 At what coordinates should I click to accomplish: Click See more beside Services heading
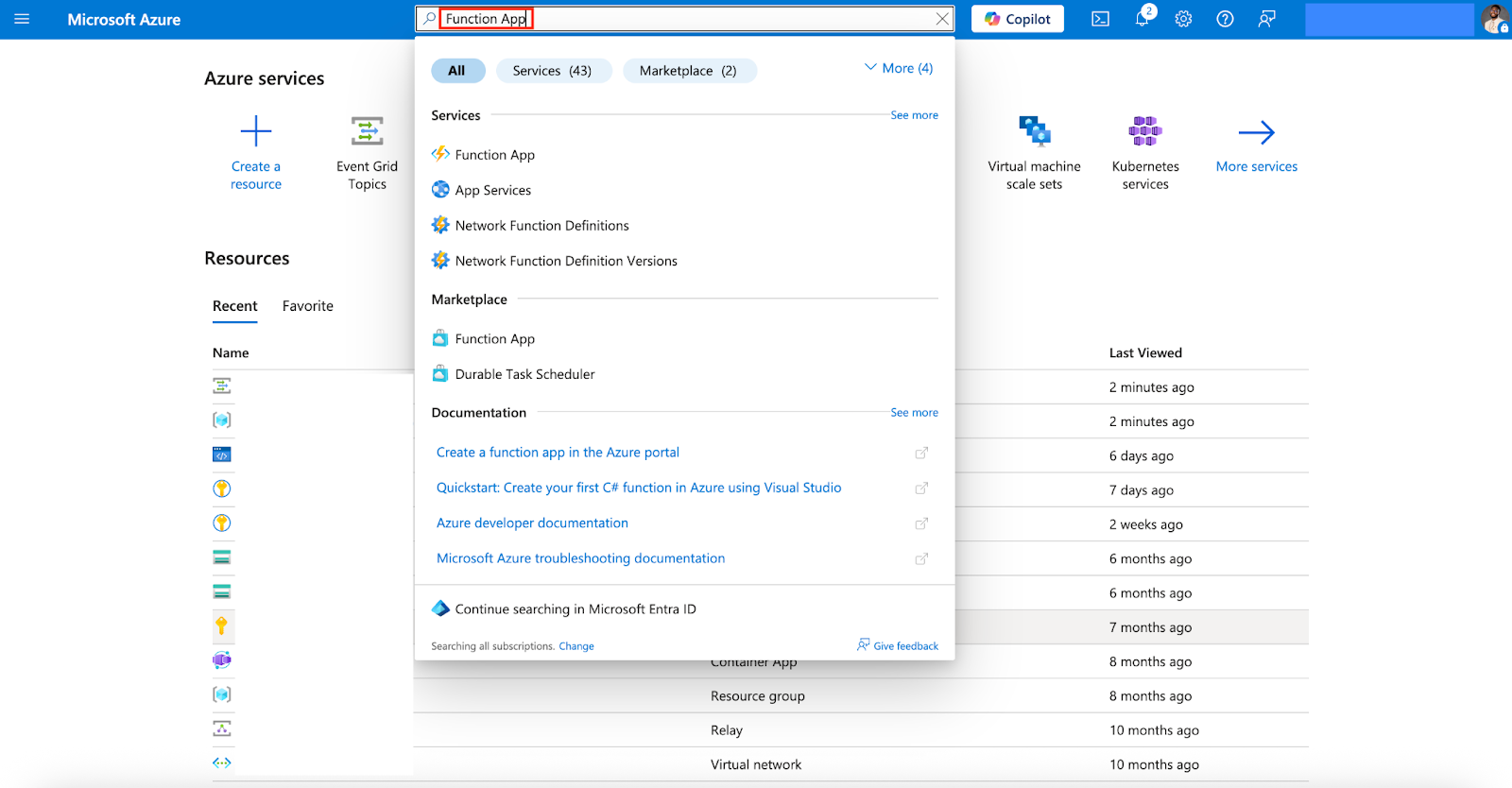(x=914, y=115)
